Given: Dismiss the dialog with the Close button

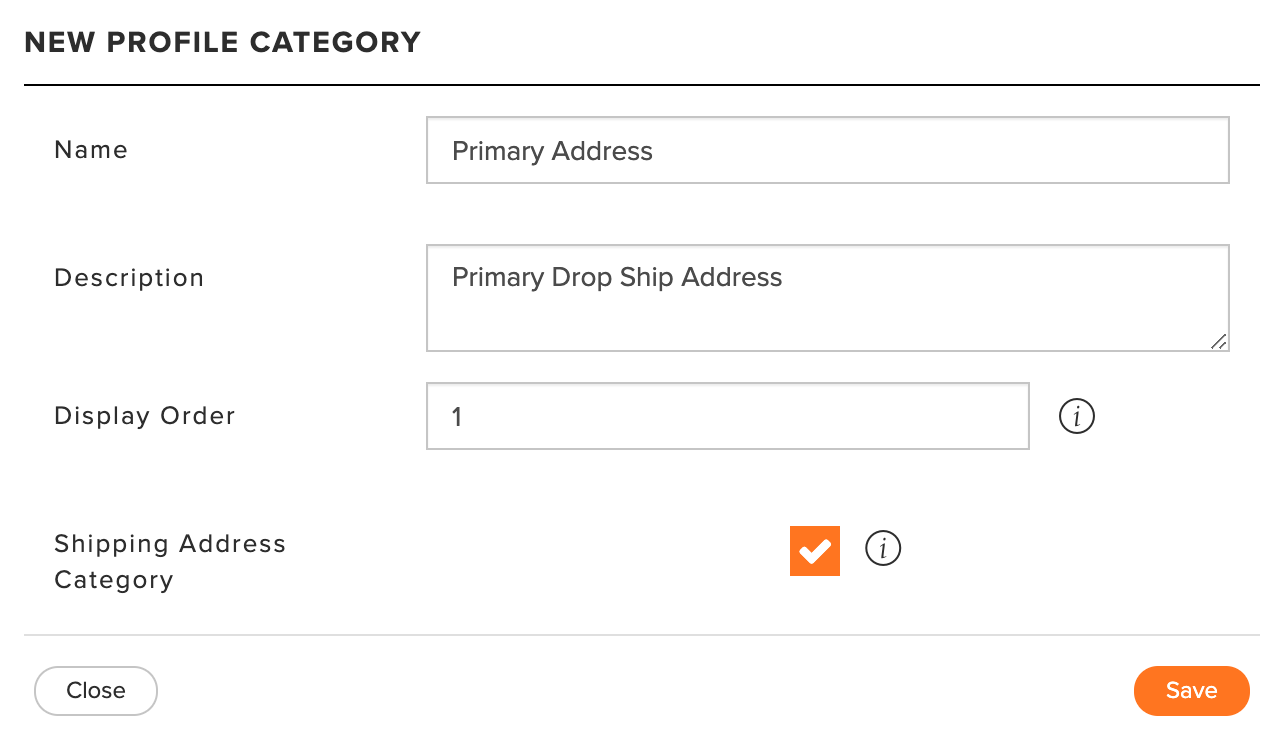Looking at the screenshot, I should [96, 691].
